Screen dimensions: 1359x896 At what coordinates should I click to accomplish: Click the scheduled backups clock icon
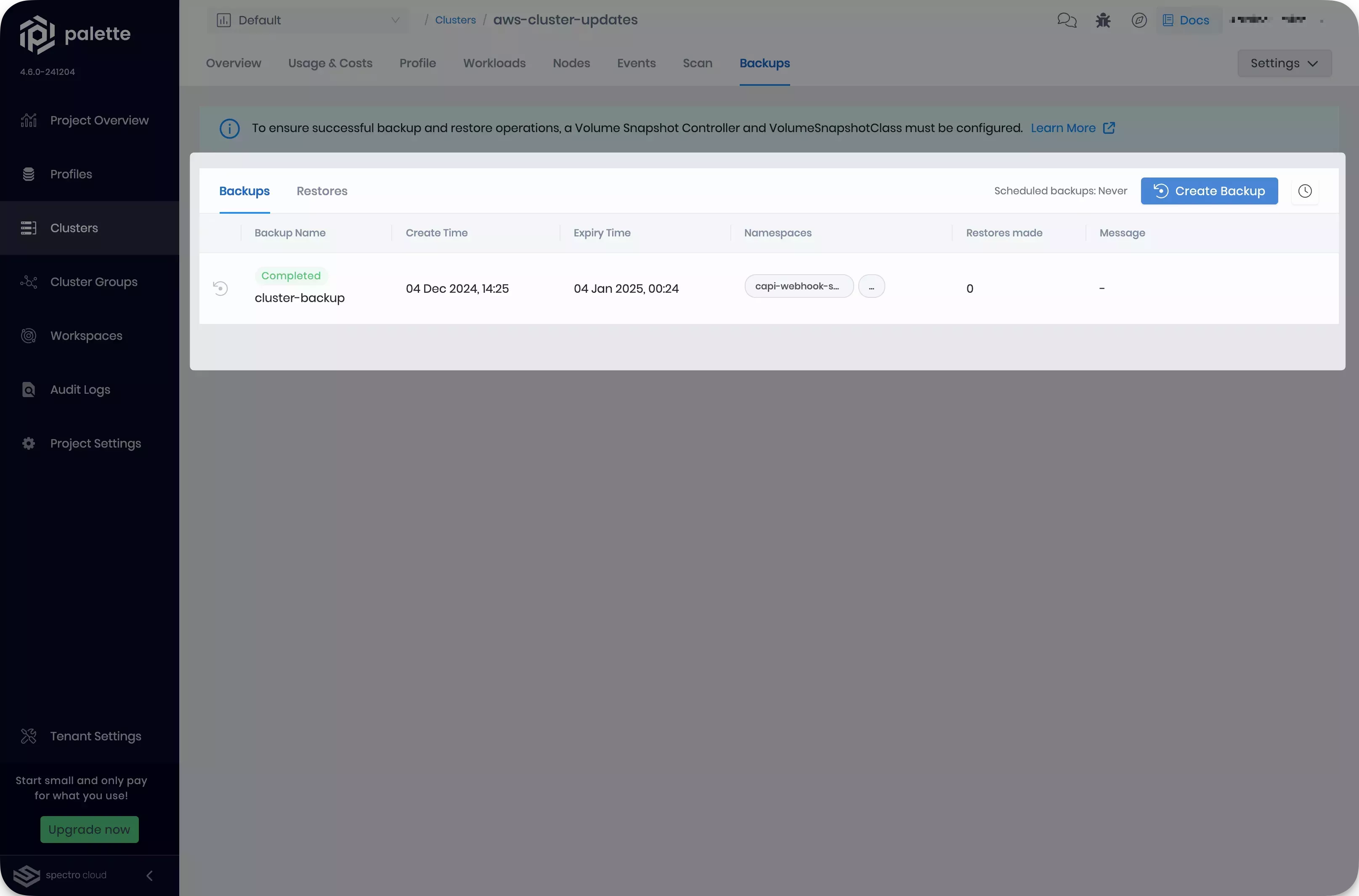(x=1305, y=191)
